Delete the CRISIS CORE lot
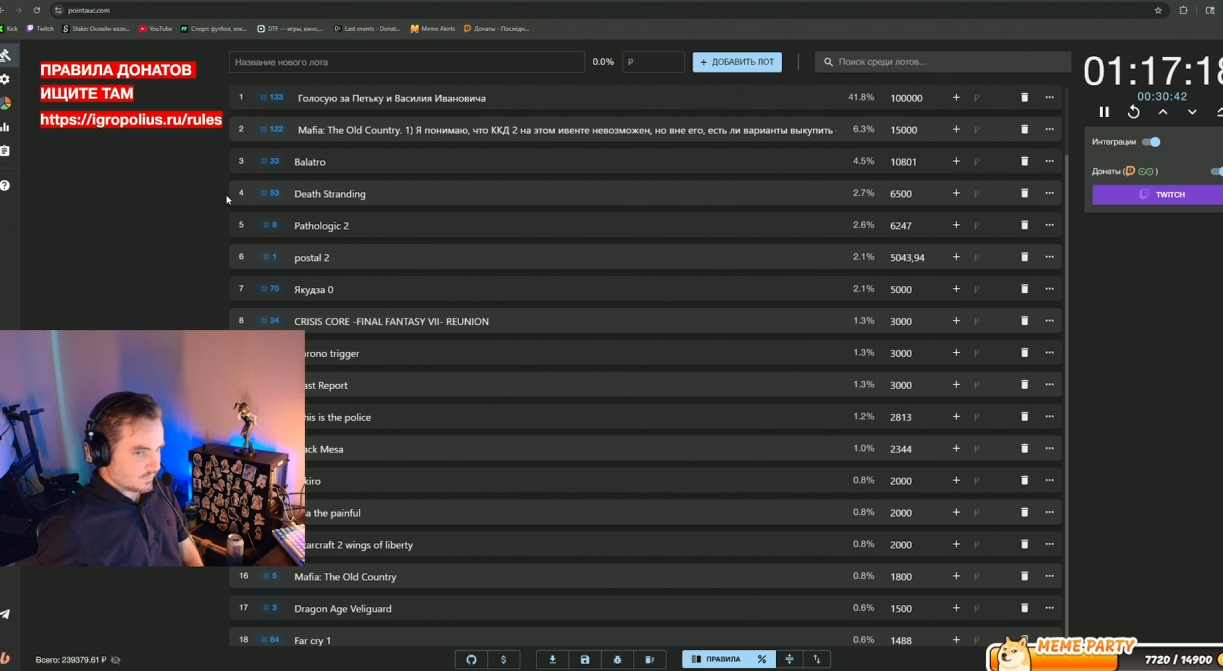This screenshot has width=1223, height=671. [1024, 321]
